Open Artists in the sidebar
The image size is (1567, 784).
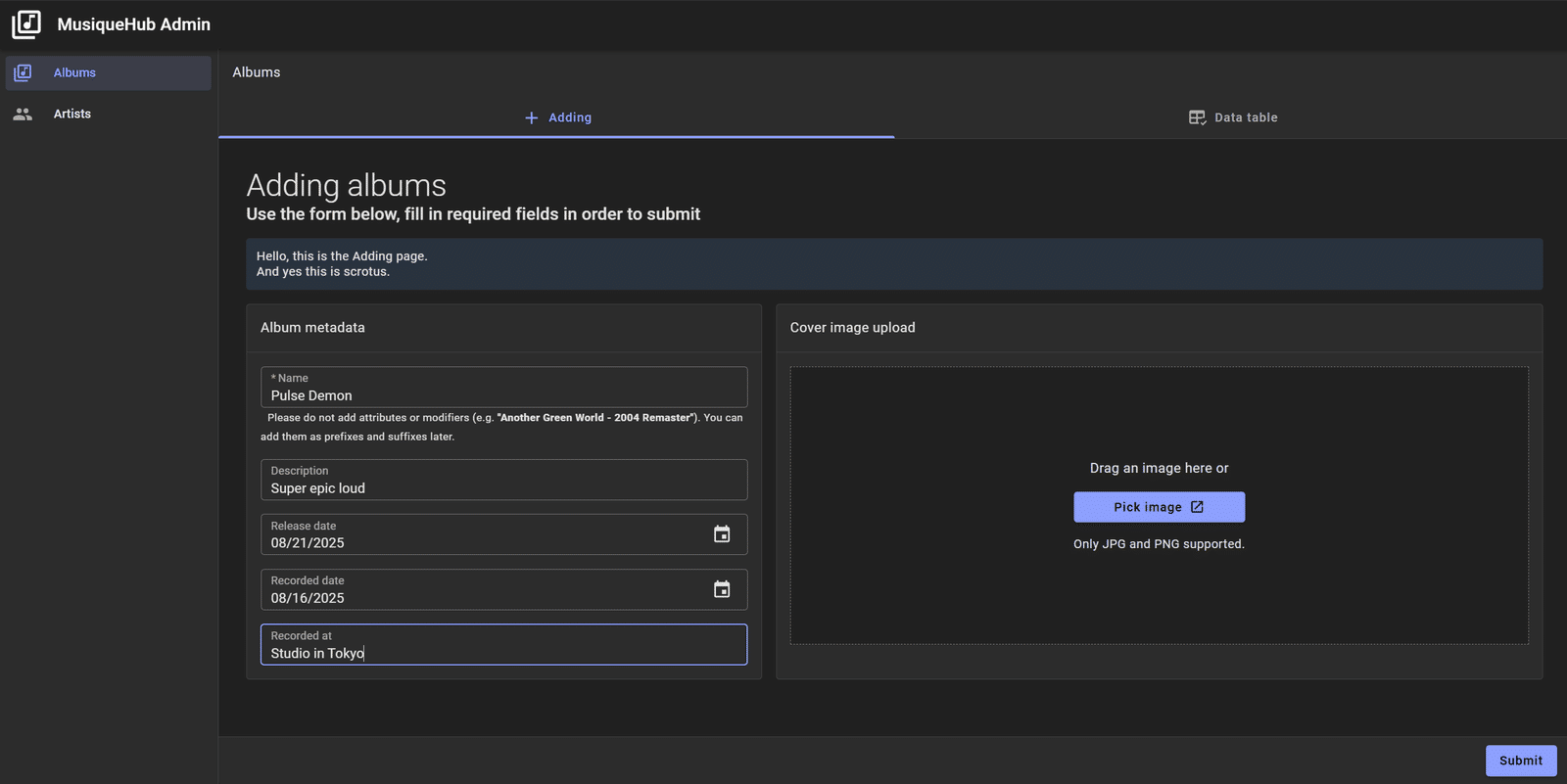[x=109, y=115]
